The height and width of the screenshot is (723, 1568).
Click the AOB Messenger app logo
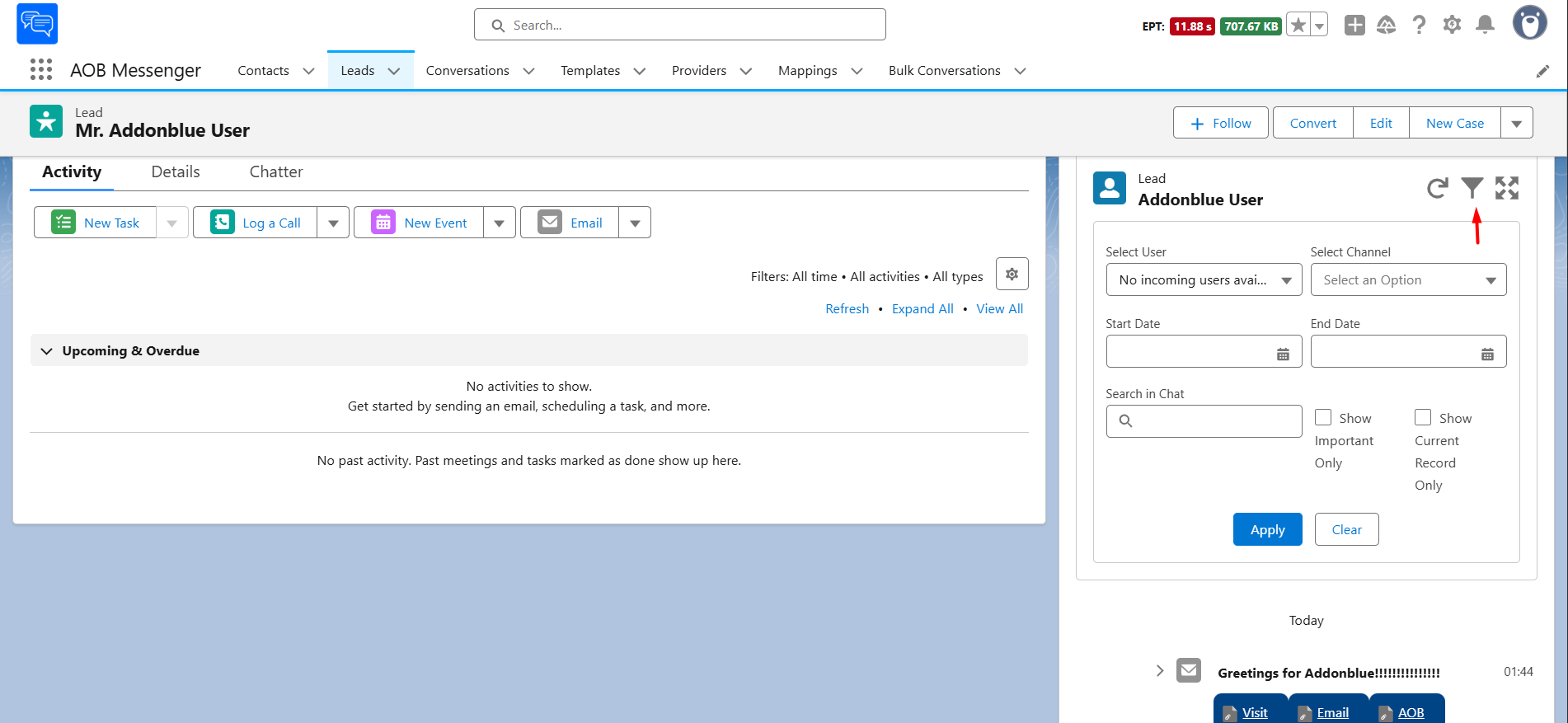(37, 23)
